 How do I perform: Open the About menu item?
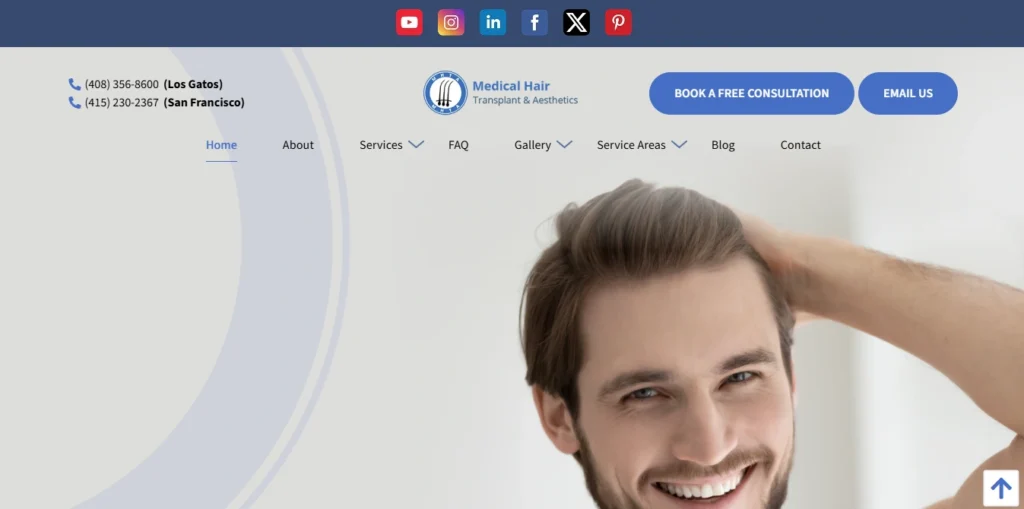point(298,145)
